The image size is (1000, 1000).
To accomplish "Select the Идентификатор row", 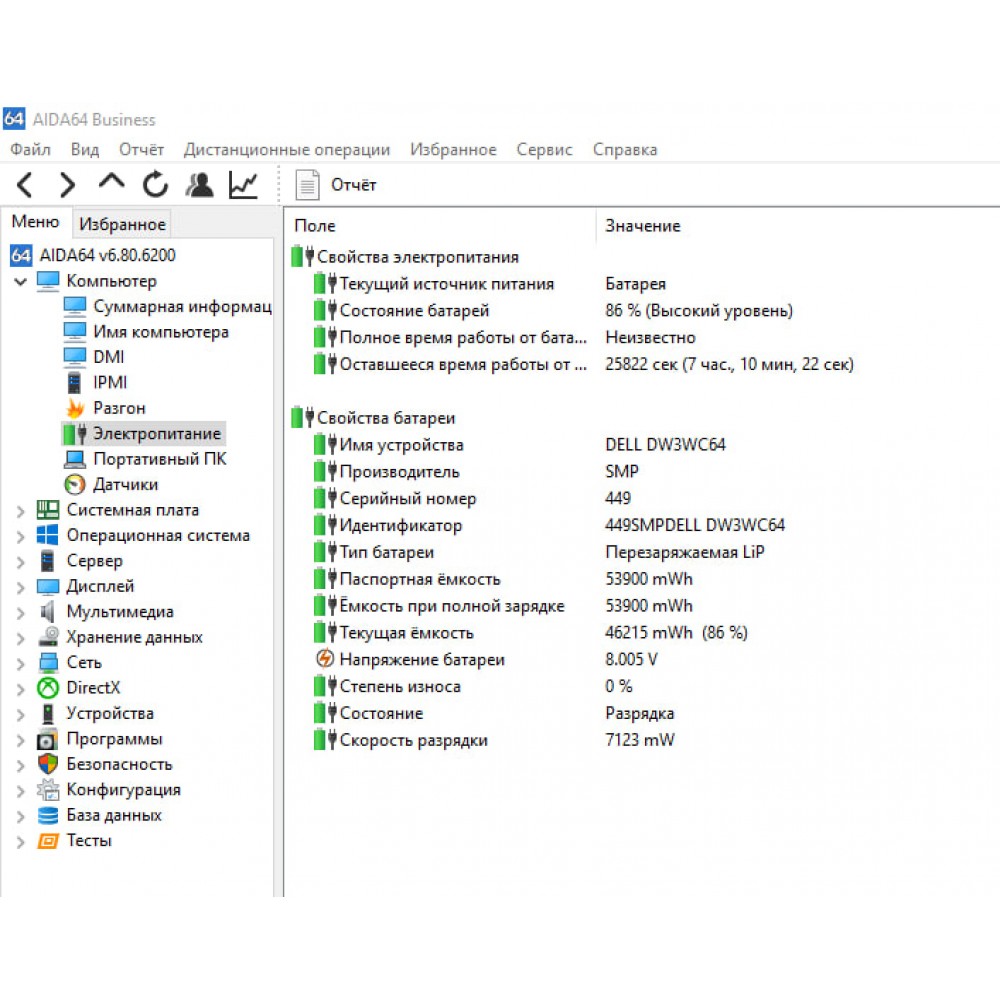I will coord(643,525).
